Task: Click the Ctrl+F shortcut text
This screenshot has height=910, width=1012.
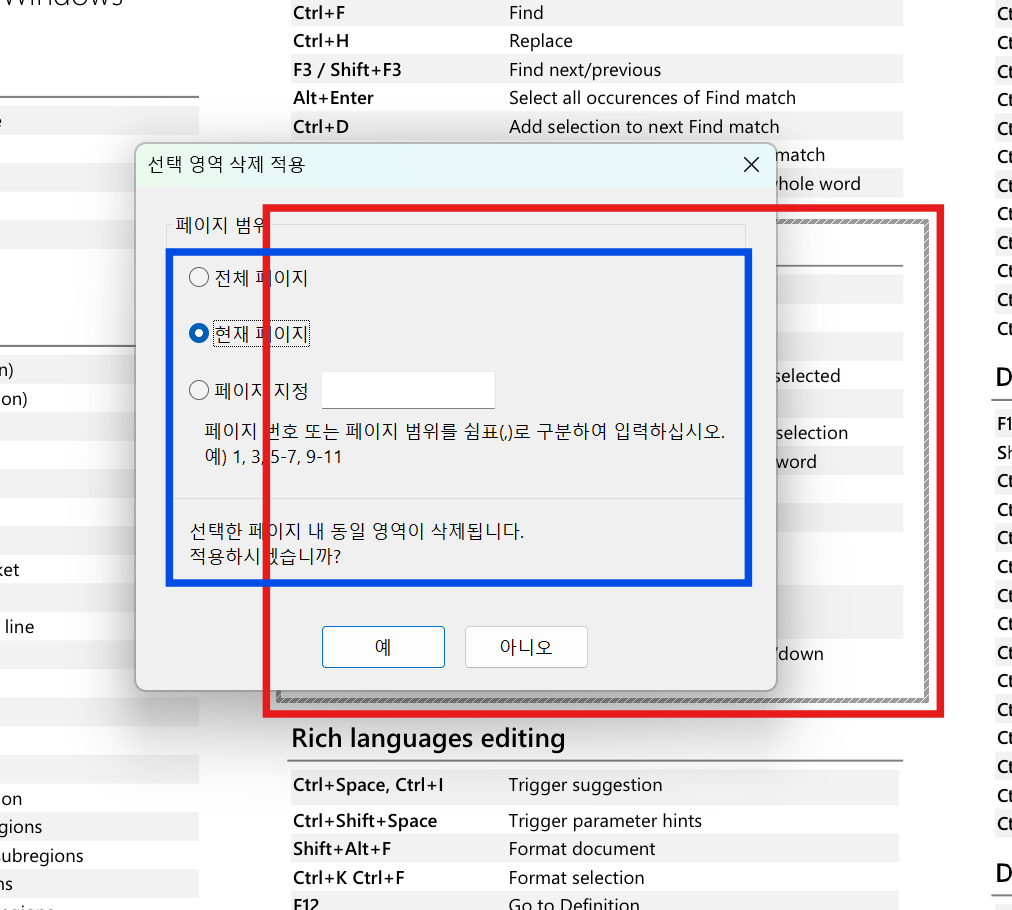Action: click(x=321, y=13)
